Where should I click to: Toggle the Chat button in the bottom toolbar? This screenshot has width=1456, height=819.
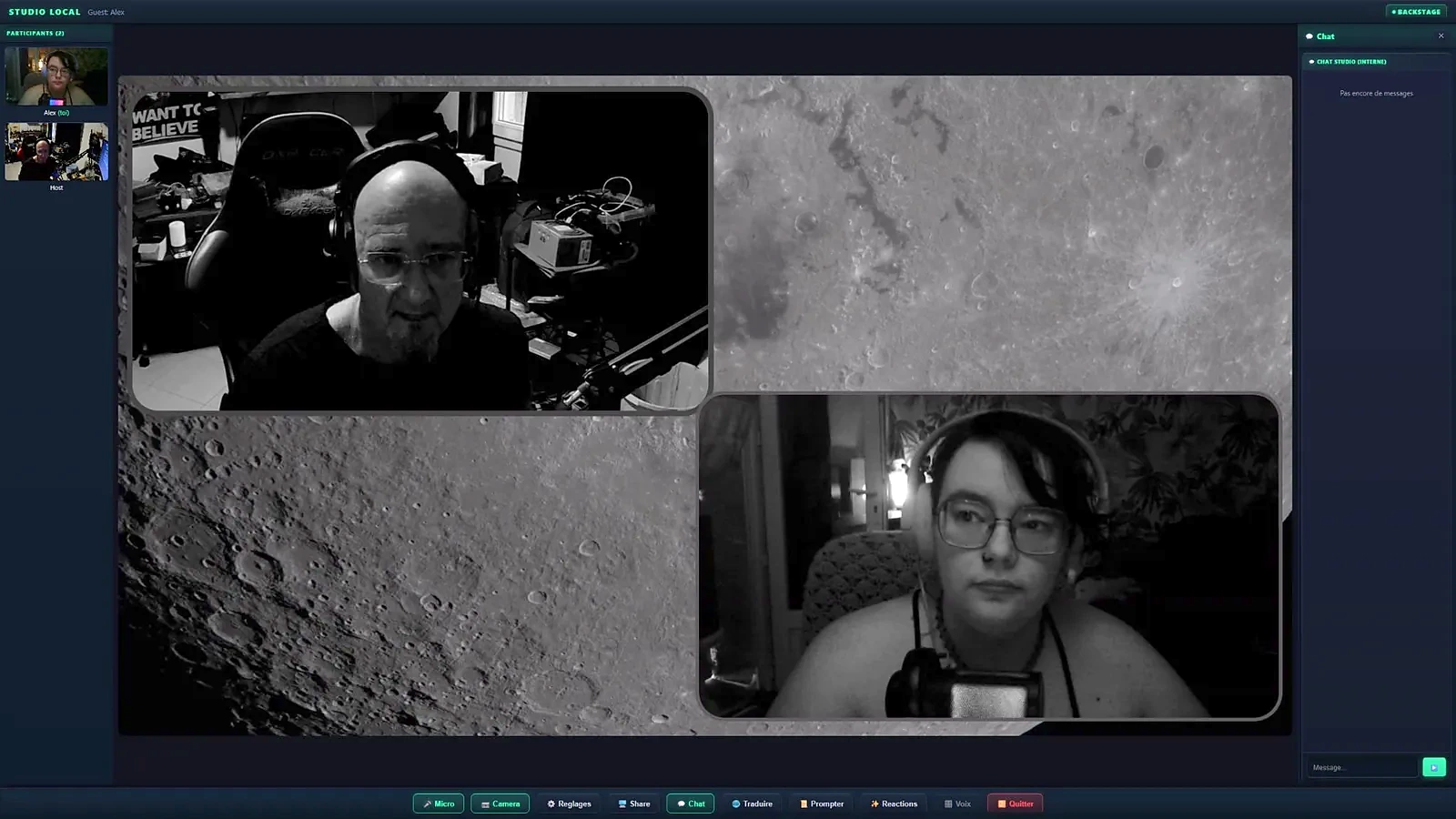(691, 804)
